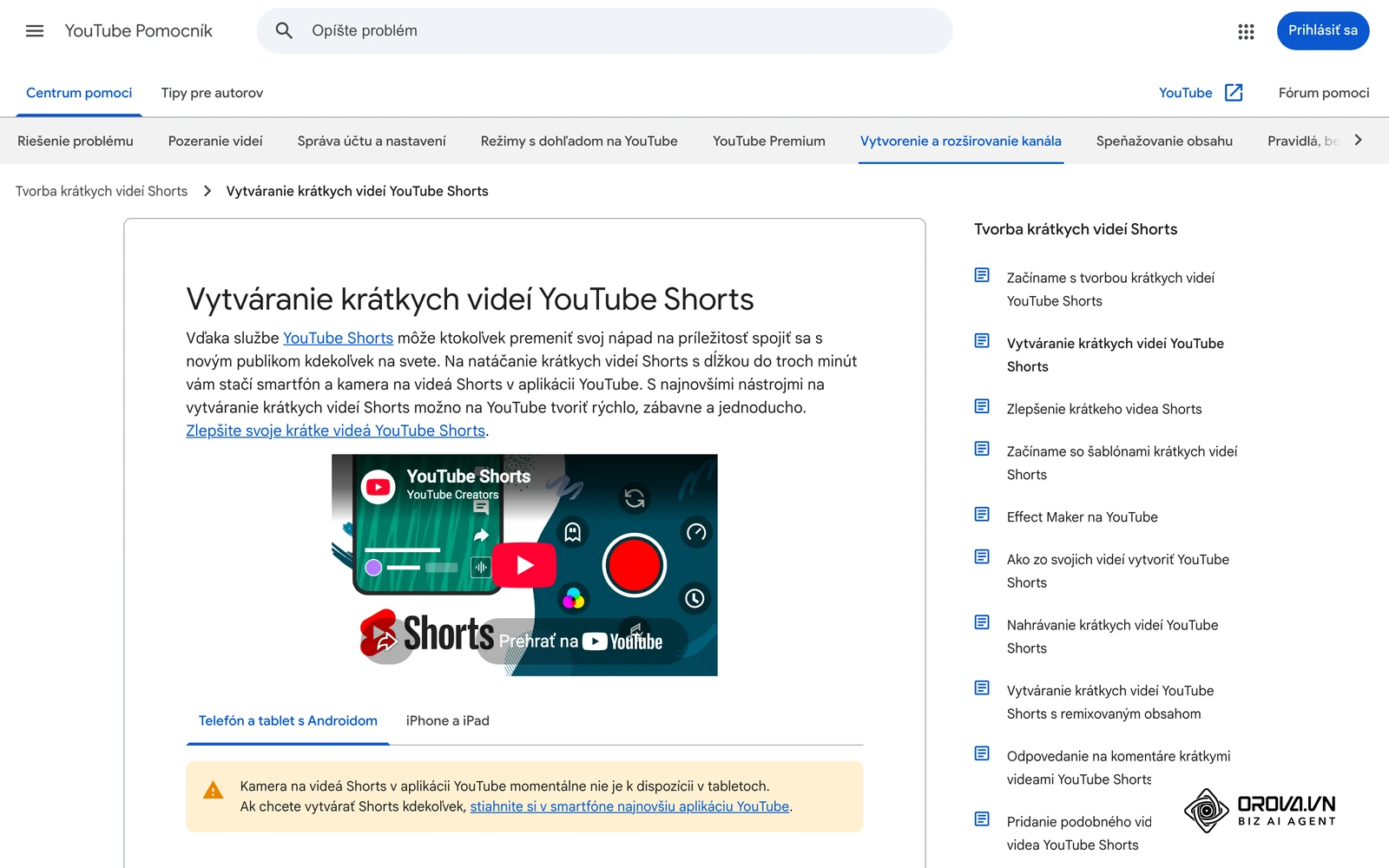Open sidebar article Effect Maker na YouTube
The width and height of the screenshot is (1389, 868).
[1082, 517]
